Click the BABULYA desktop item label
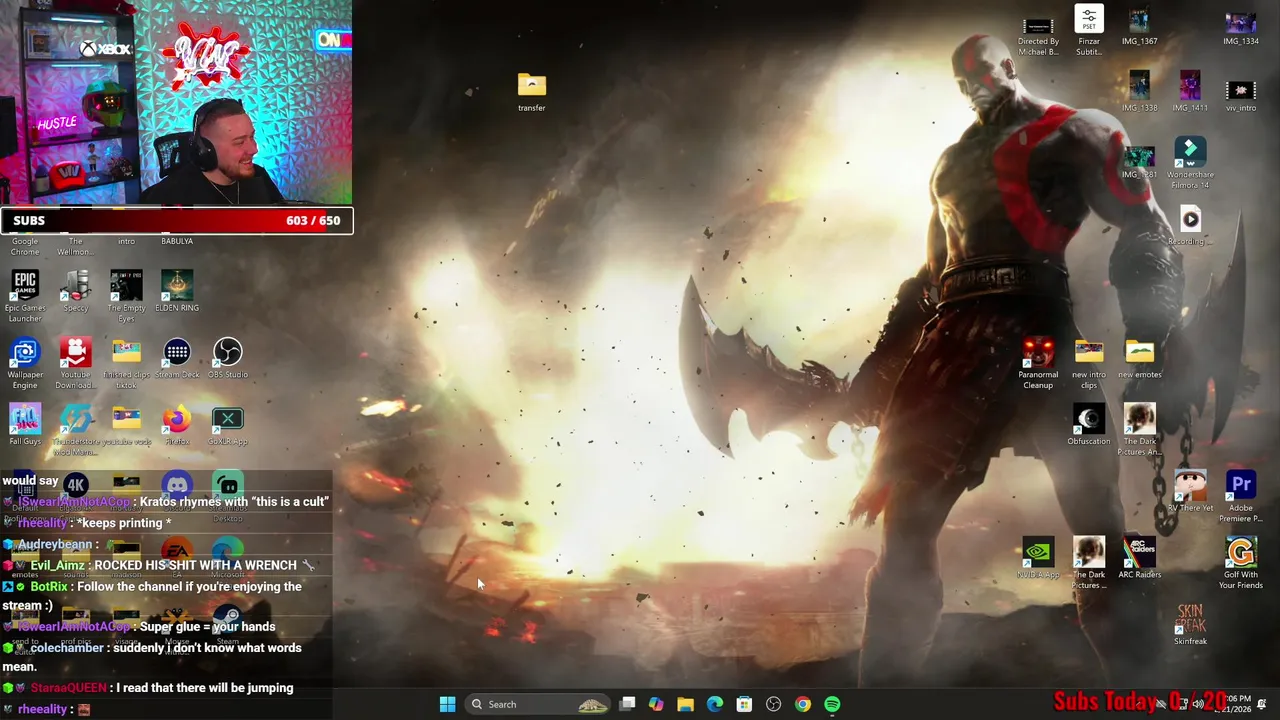Image resolution: width=1280 pixels, height=720 pixels. (177, 241)
